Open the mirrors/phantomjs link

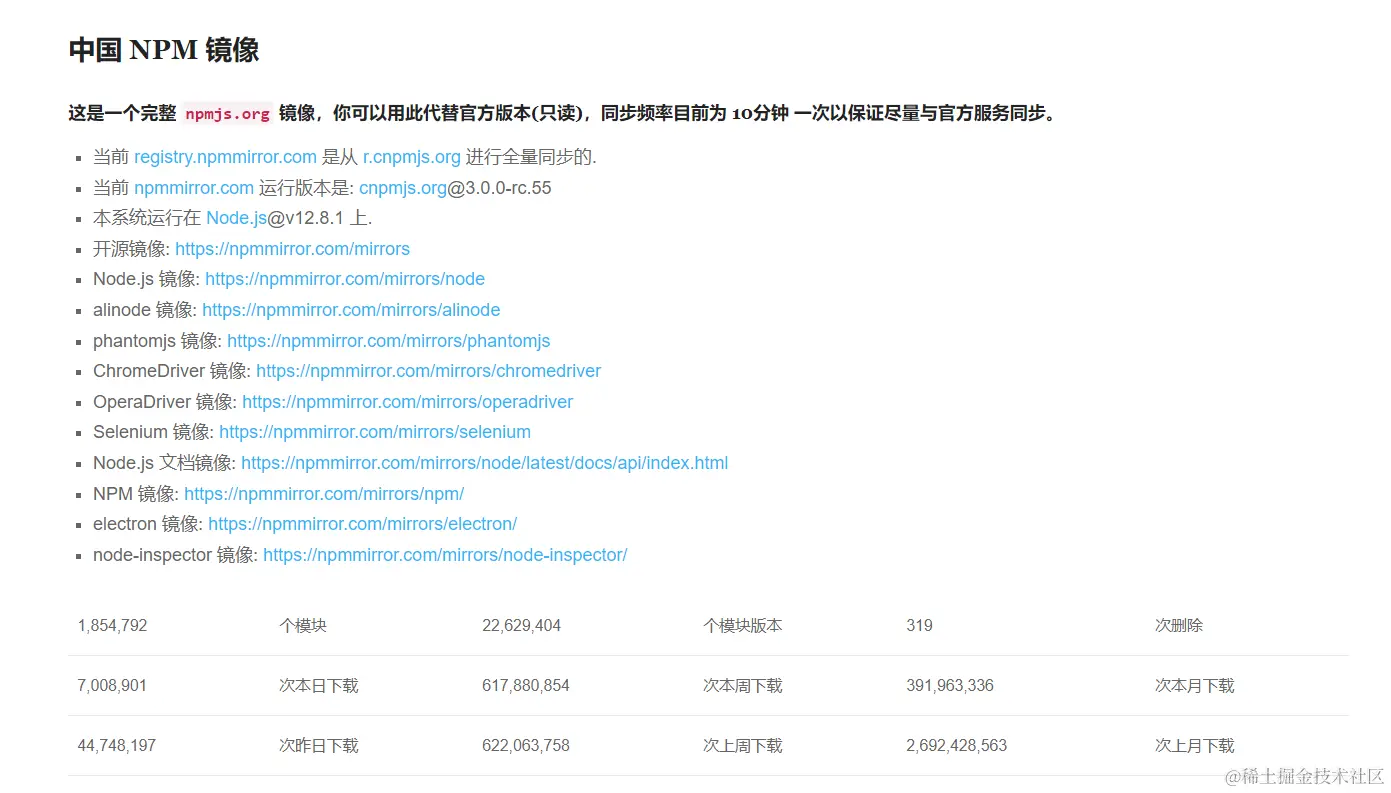pyautogui.click(x=388, y=341)
